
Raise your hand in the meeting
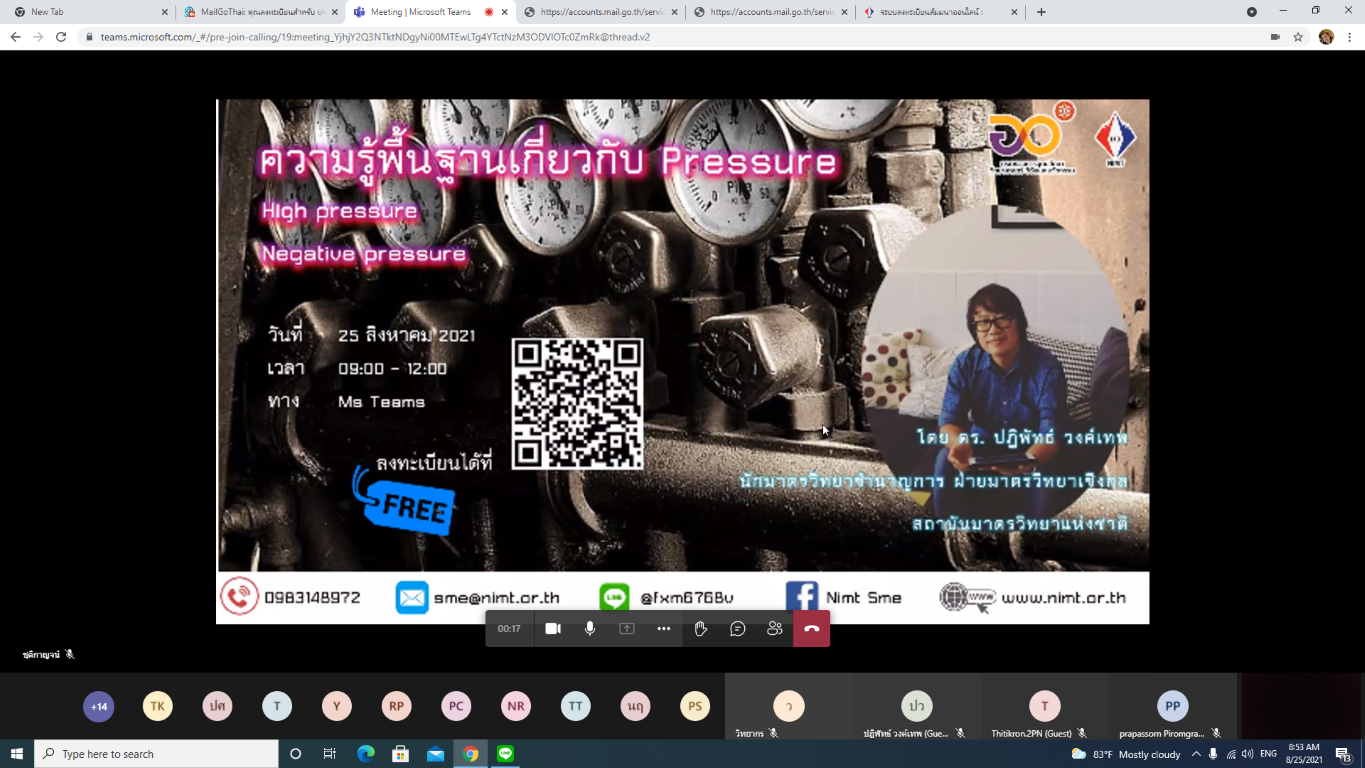[x=701, y=629]
